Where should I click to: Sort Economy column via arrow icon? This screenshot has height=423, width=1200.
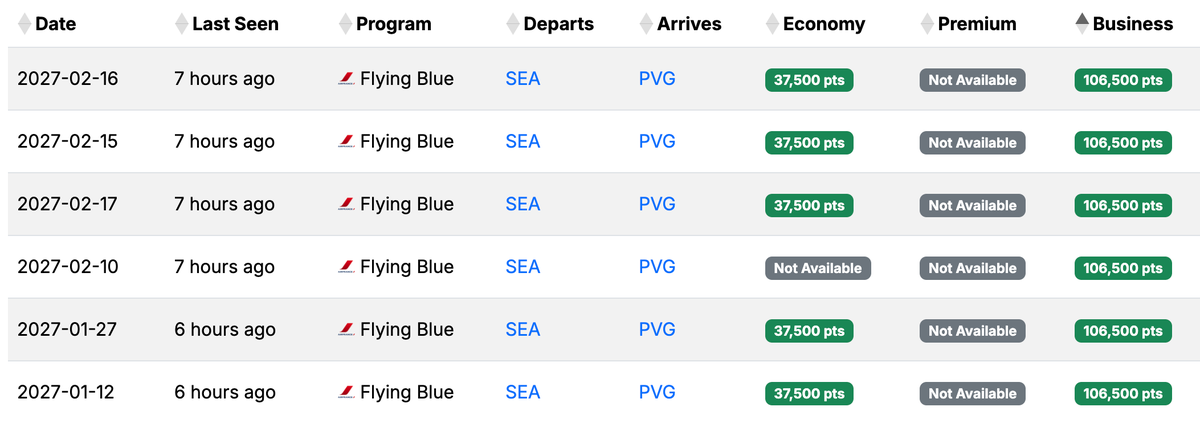pyautogui.click(x=772, y=24)
